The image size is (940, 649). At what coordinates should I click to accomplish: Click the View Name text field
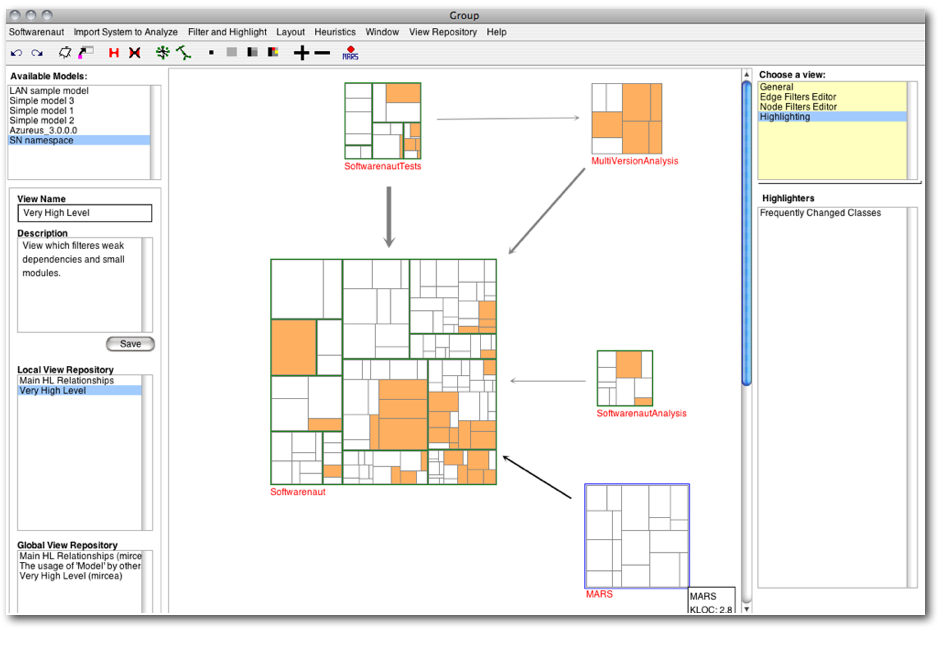click(x=85, y=213)
